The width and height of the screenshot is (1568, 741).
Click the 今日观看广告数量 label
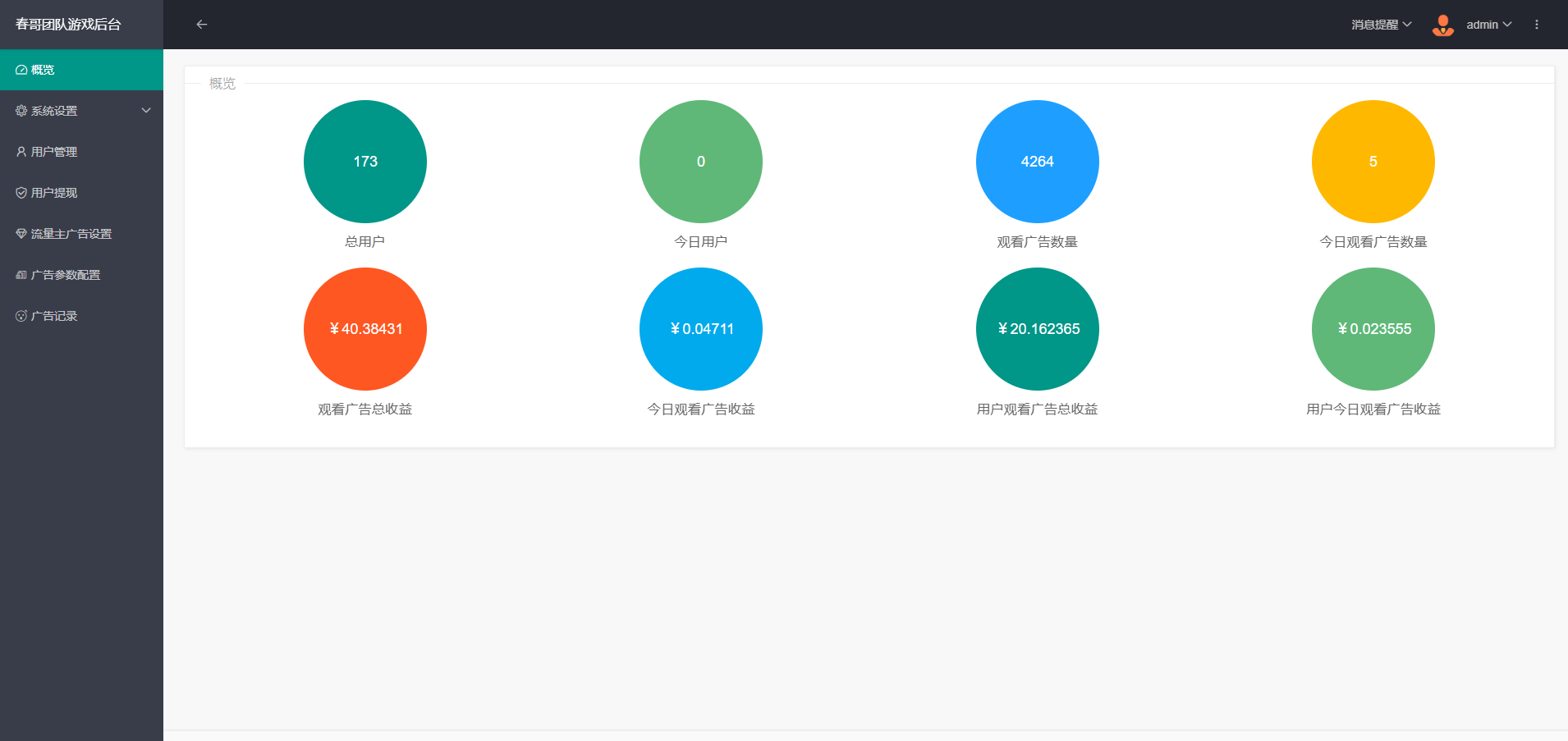[x=1373, y=242]
